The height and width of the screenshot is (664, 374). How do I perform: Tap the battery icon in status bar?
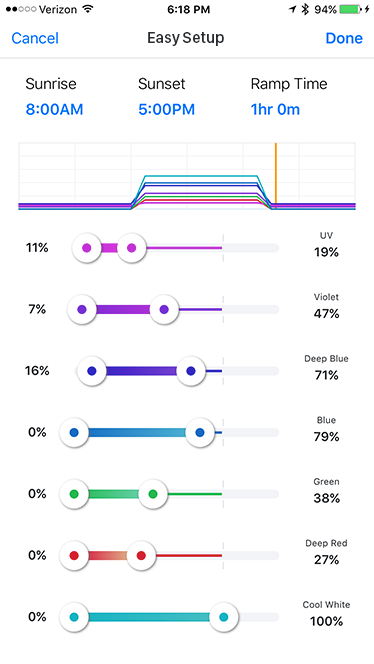click(x=350, y=9)
